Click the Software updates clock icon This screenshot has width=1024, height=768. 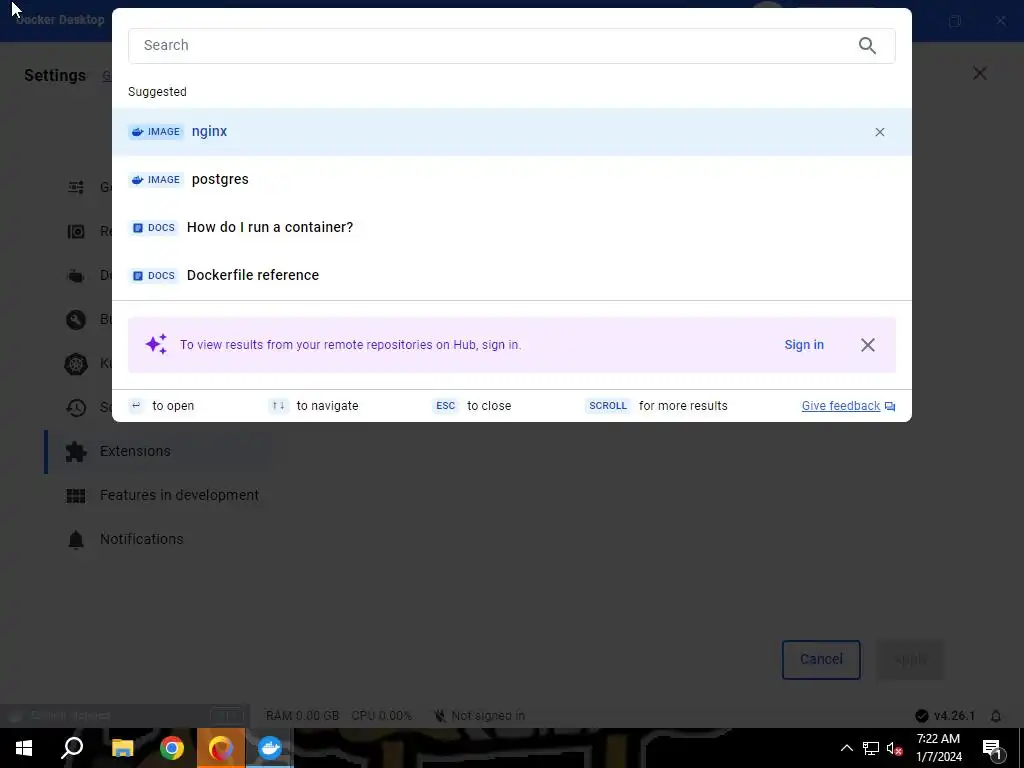(x=76, y=408)
